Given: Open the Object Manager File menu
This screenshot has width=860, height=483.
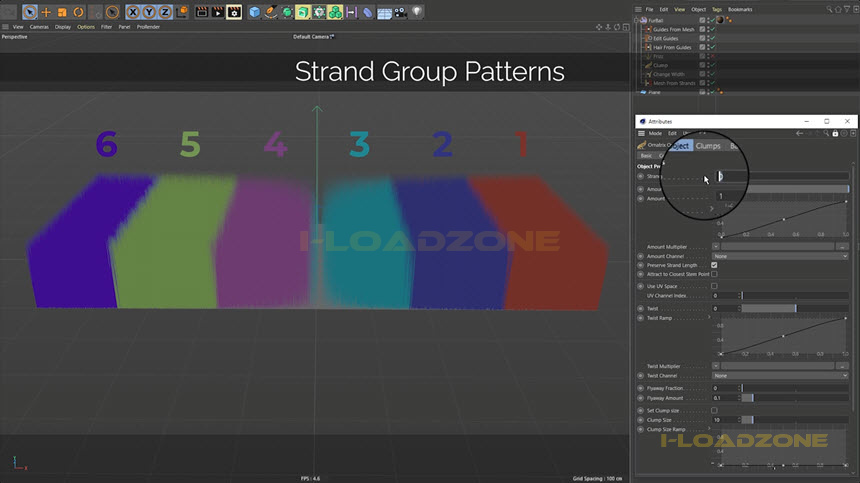Looking at the screenshot, I should [x=649, y=9].
